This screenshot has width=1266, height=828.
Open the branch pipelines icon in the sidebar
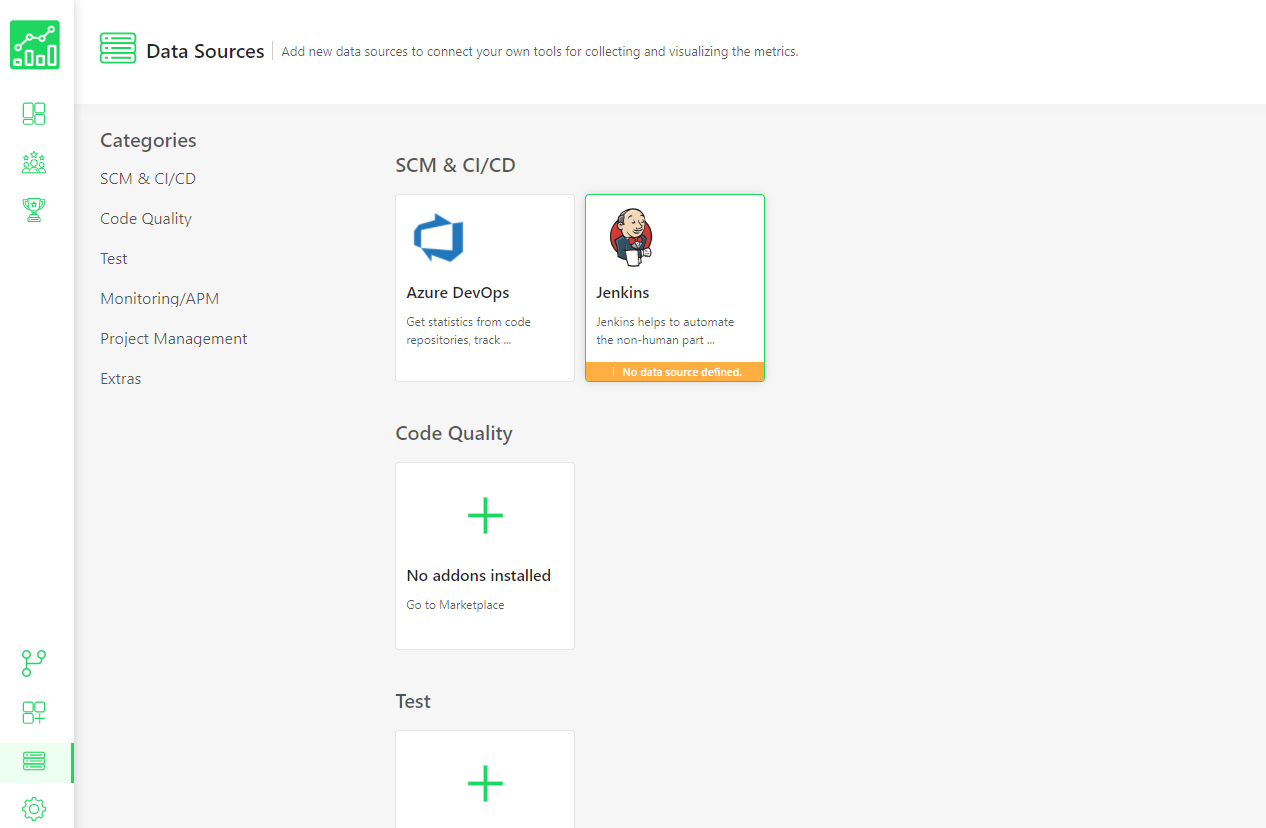[x=34, y=663]
